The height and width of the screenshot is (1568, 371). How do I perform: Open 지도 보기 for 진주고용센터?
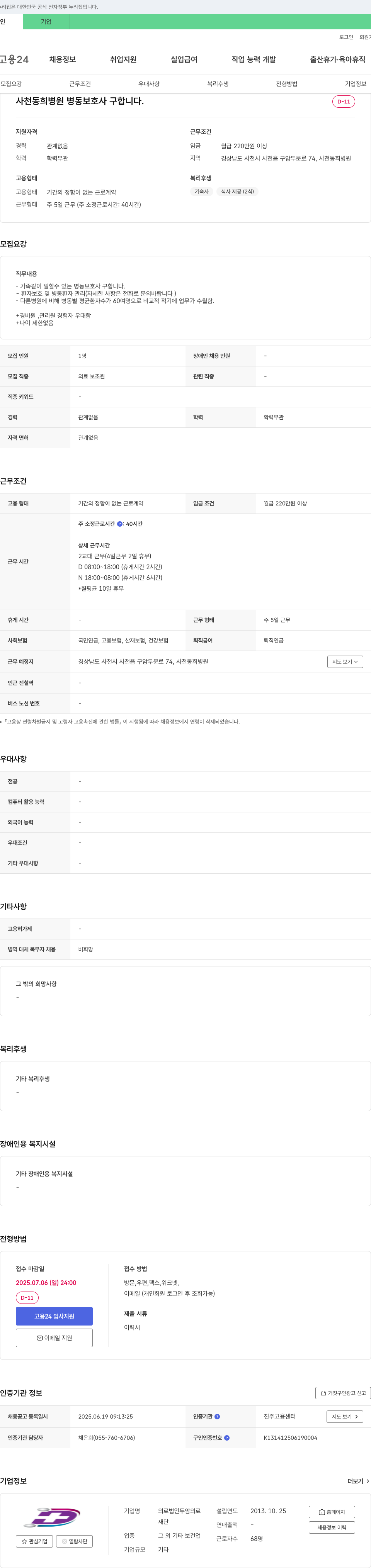(345, 1416)
